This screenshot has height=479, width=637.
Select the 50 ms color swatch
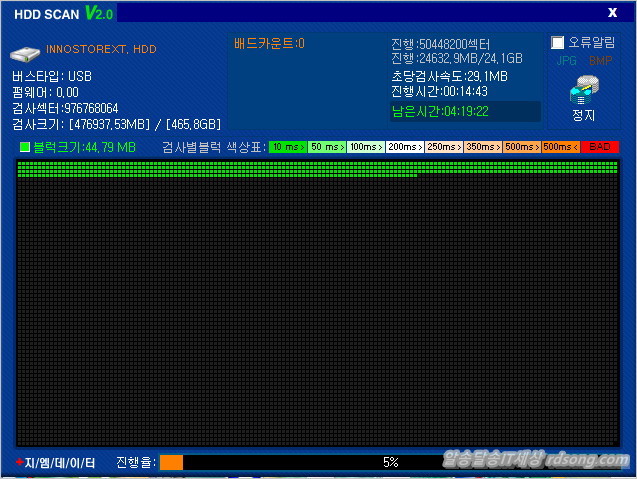(x=327, y=147)
